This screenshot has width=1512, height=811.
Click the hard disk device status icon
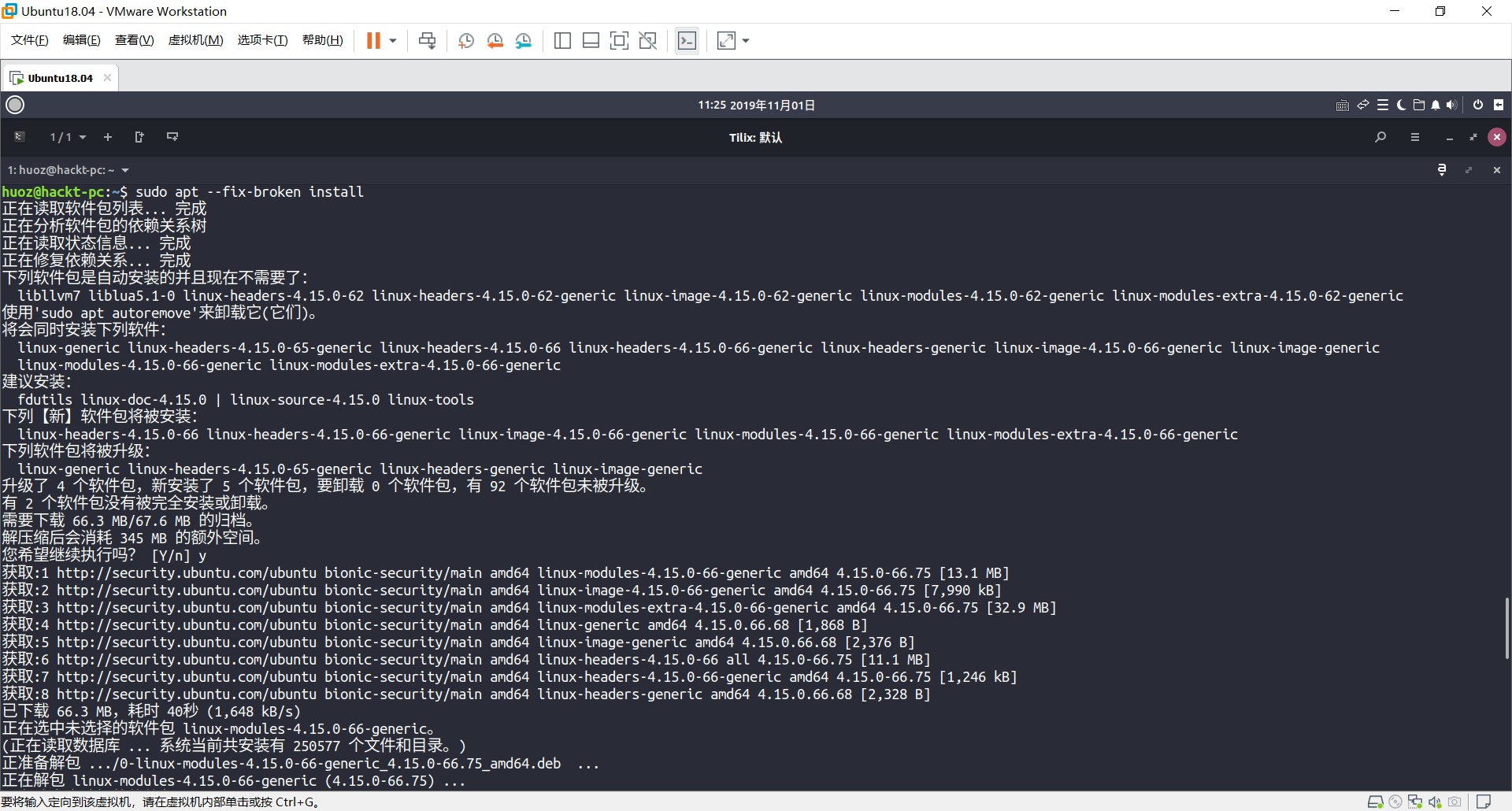coord(1375,802)
